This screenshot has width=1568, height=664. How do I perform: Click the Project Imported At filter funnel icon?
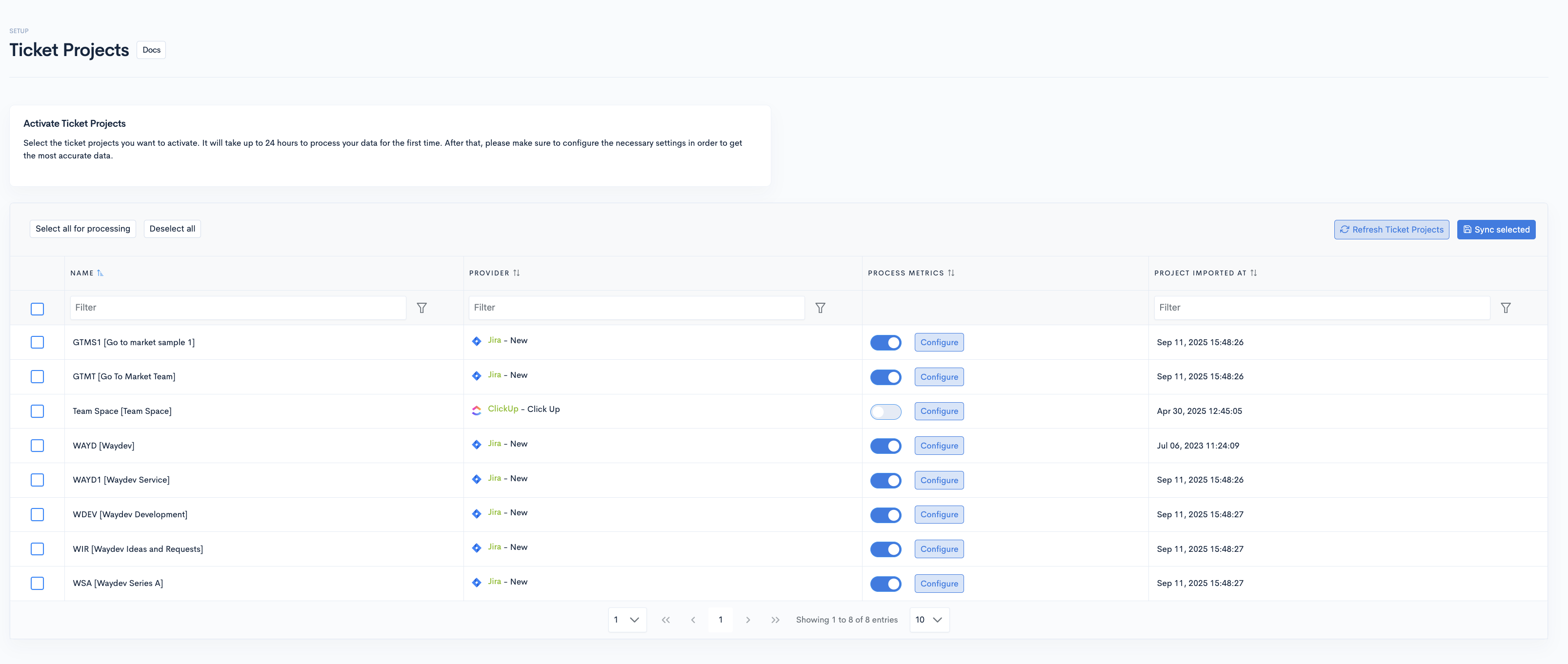coord(1505,308)
